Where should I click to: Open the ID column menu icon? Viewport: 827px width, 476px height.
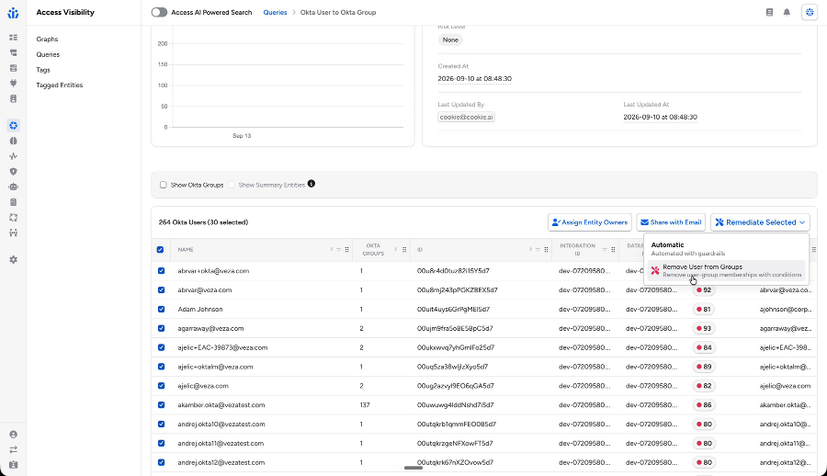pos(546,250)
